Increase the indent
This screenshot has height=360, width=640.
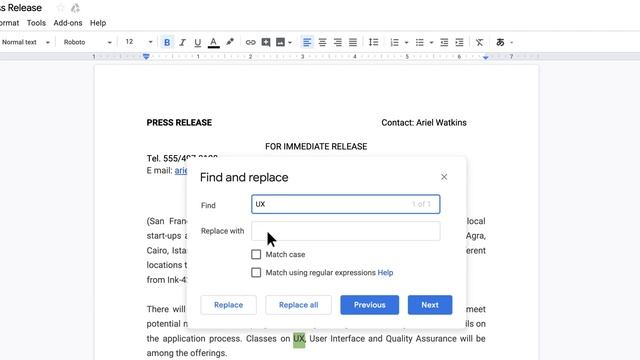460,42
